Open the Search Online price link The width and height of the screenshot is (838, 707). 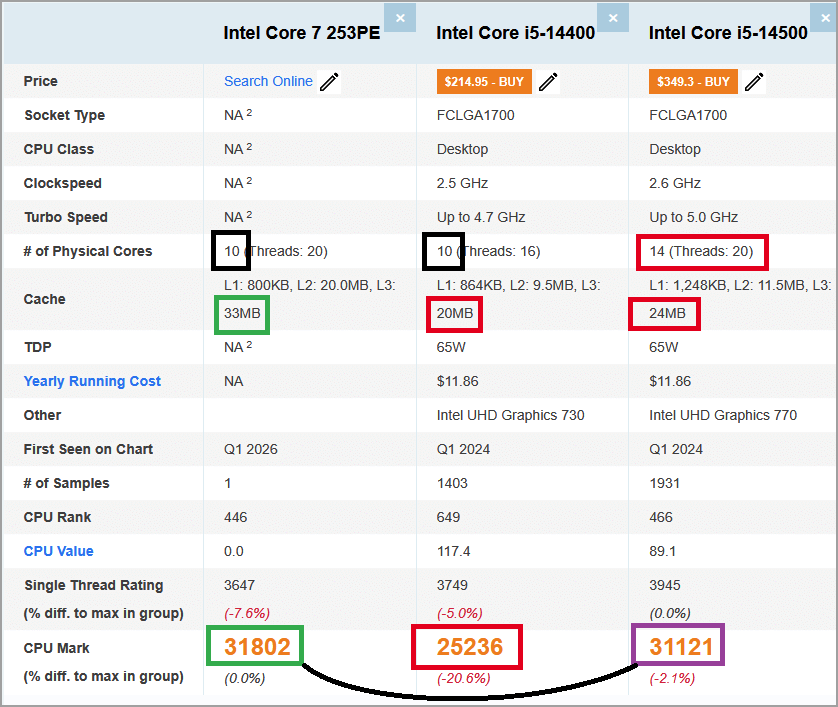pos(268,81)
